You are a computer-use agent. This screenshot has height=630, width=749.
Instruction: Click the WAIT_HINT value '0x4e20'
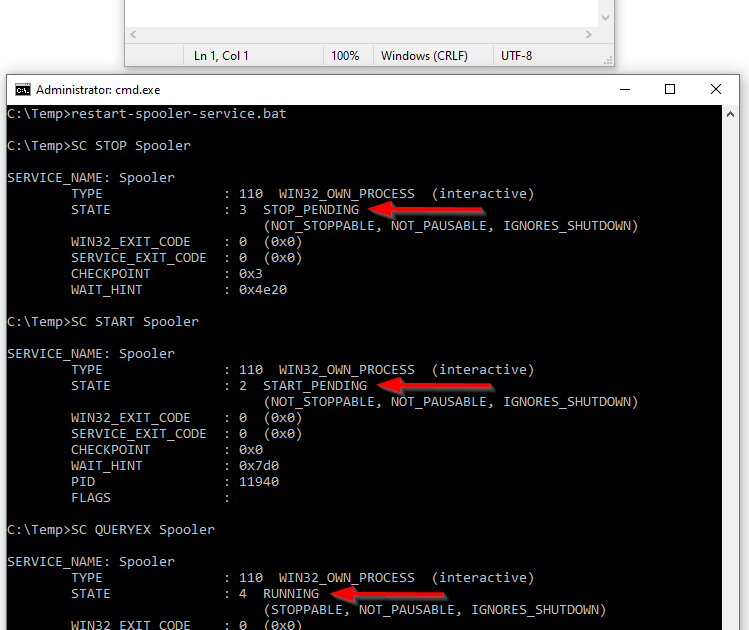(263, 290)
